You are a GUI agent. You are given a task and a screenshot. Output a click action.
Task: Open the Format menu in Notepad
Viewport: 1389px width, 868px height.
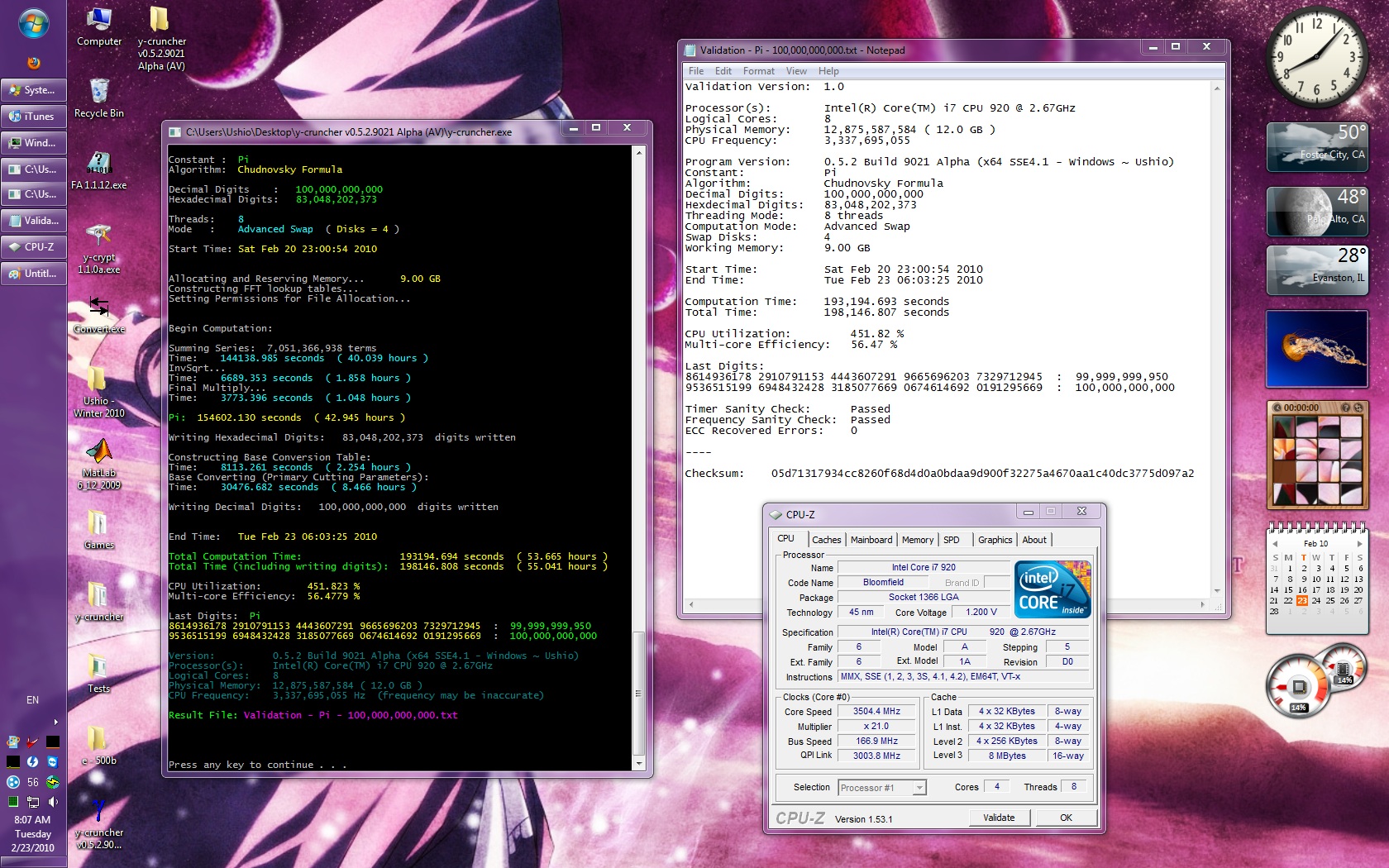point(758,71)
